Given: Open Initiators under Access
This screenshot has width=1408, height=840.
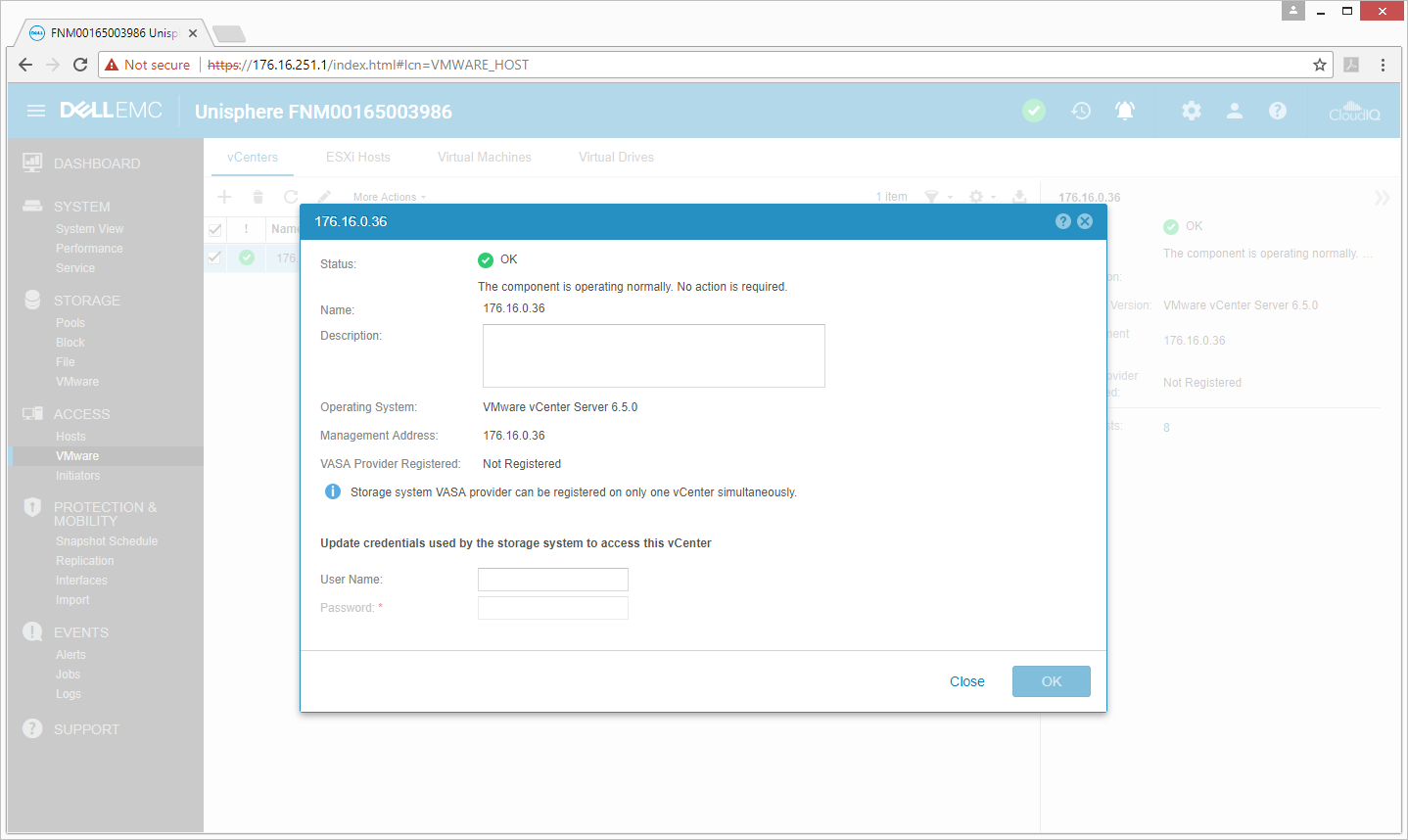Looking at the screenshot, I should coord(77,476).
